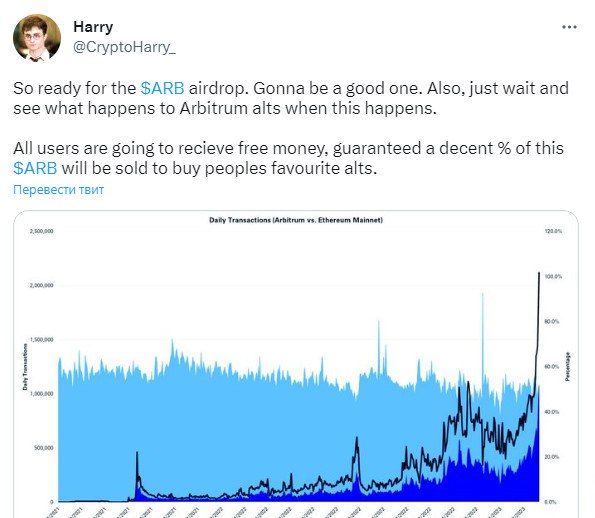The width and height of the screenshot is (595, 518).
Task: Click the 100.0% label on right axis
Action: tap(553, 277)
